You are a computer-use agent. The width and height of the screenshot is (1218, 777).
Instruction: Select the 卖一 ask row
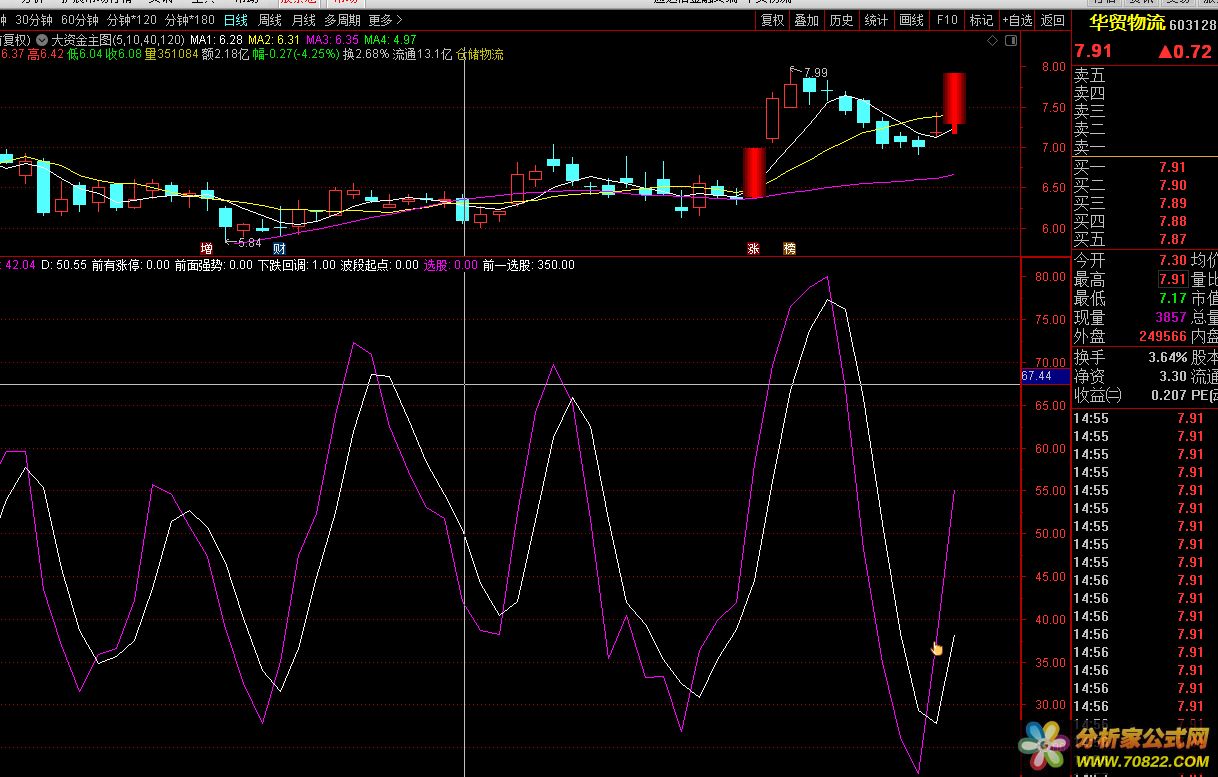click(x=1145, y=147)
